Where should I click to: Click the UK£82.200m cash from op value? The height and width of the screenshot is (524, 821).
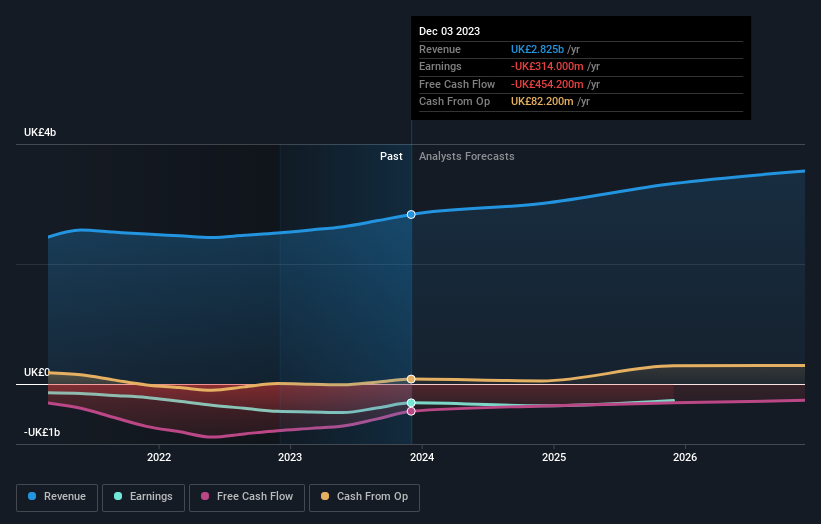click(542, 102)
